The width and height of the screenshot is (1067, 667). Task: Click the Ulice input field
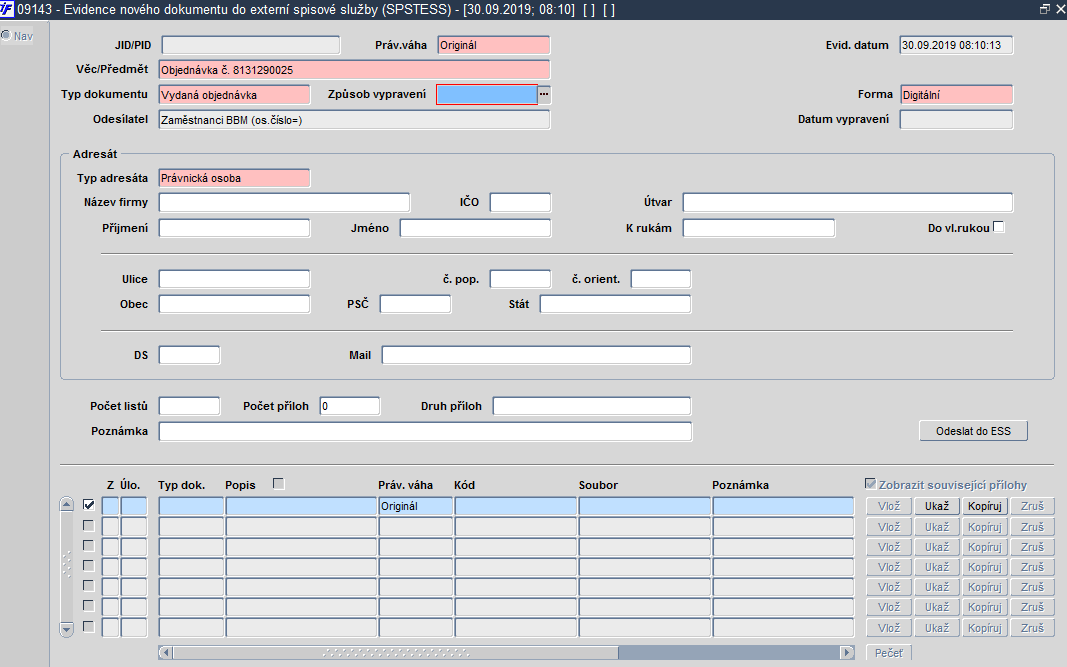[x=234, y=279]
